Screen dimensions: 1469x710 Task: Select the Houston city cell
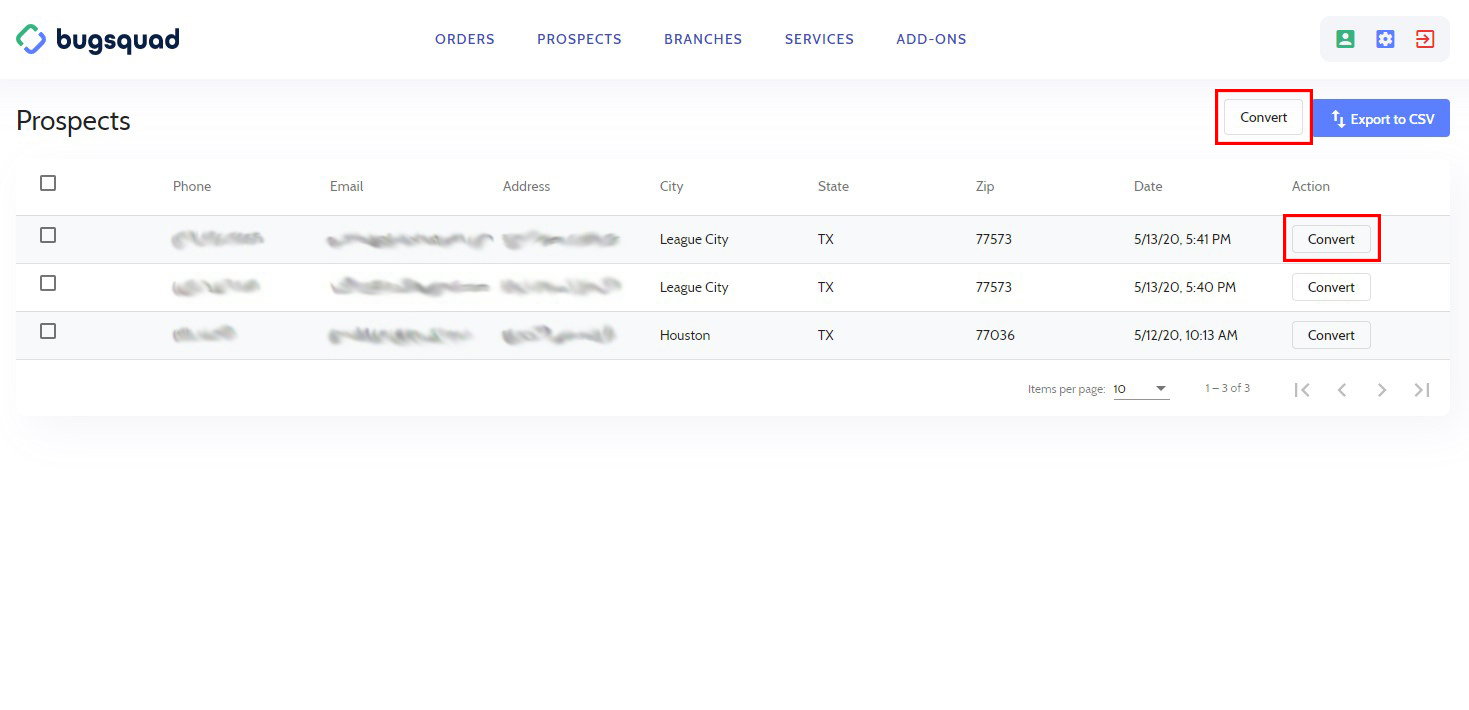685,335
